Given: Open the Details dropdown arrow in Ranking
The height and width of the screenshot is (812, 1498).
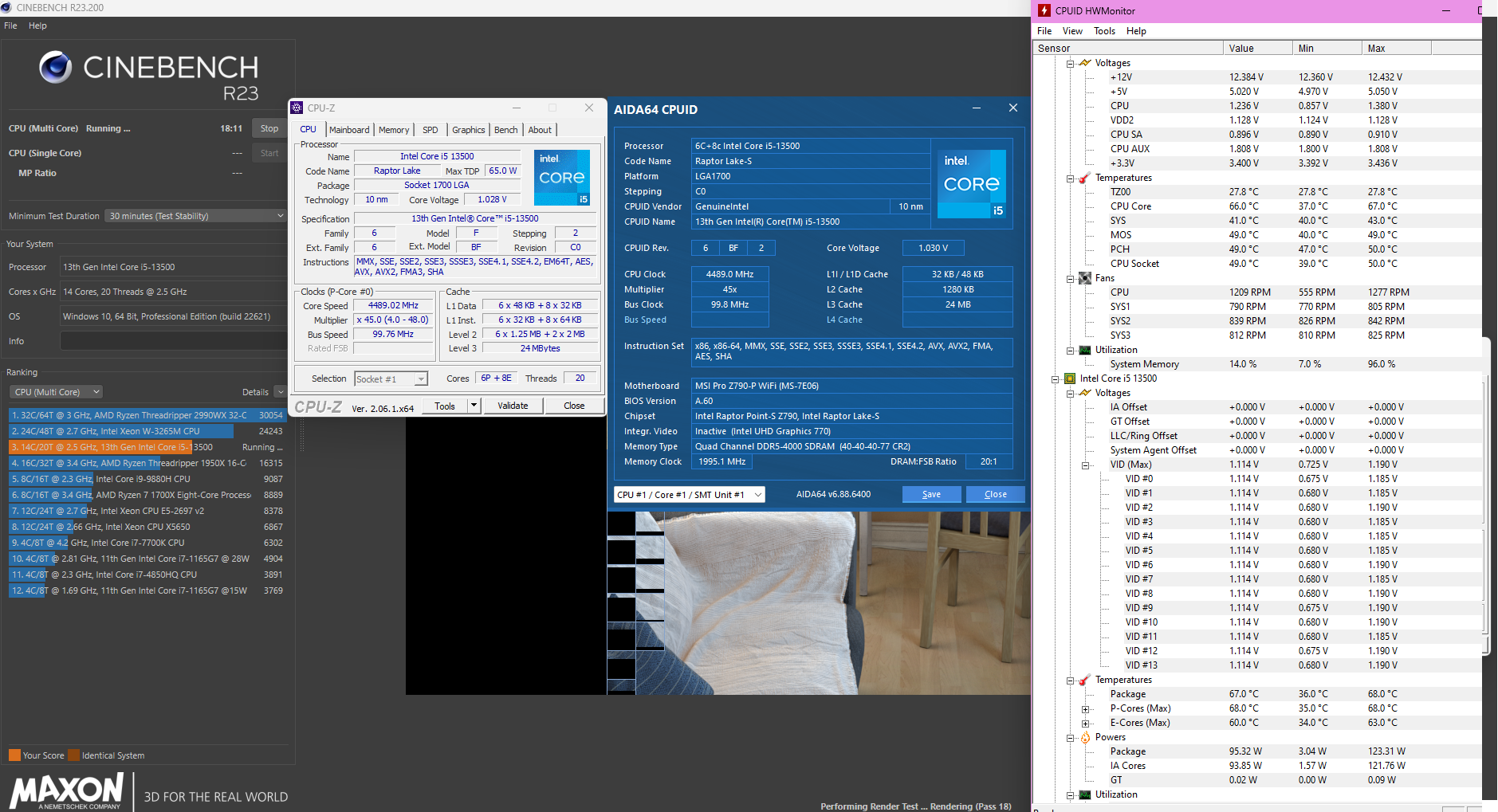Looking at the screenshot, I should point(280,392).
